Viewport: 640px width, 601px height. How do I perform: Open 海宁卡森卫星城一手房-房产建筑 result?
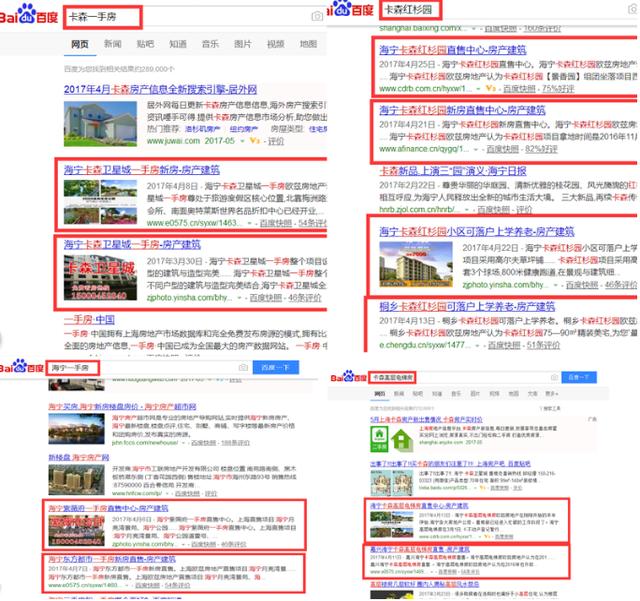[x=132, y=245]
